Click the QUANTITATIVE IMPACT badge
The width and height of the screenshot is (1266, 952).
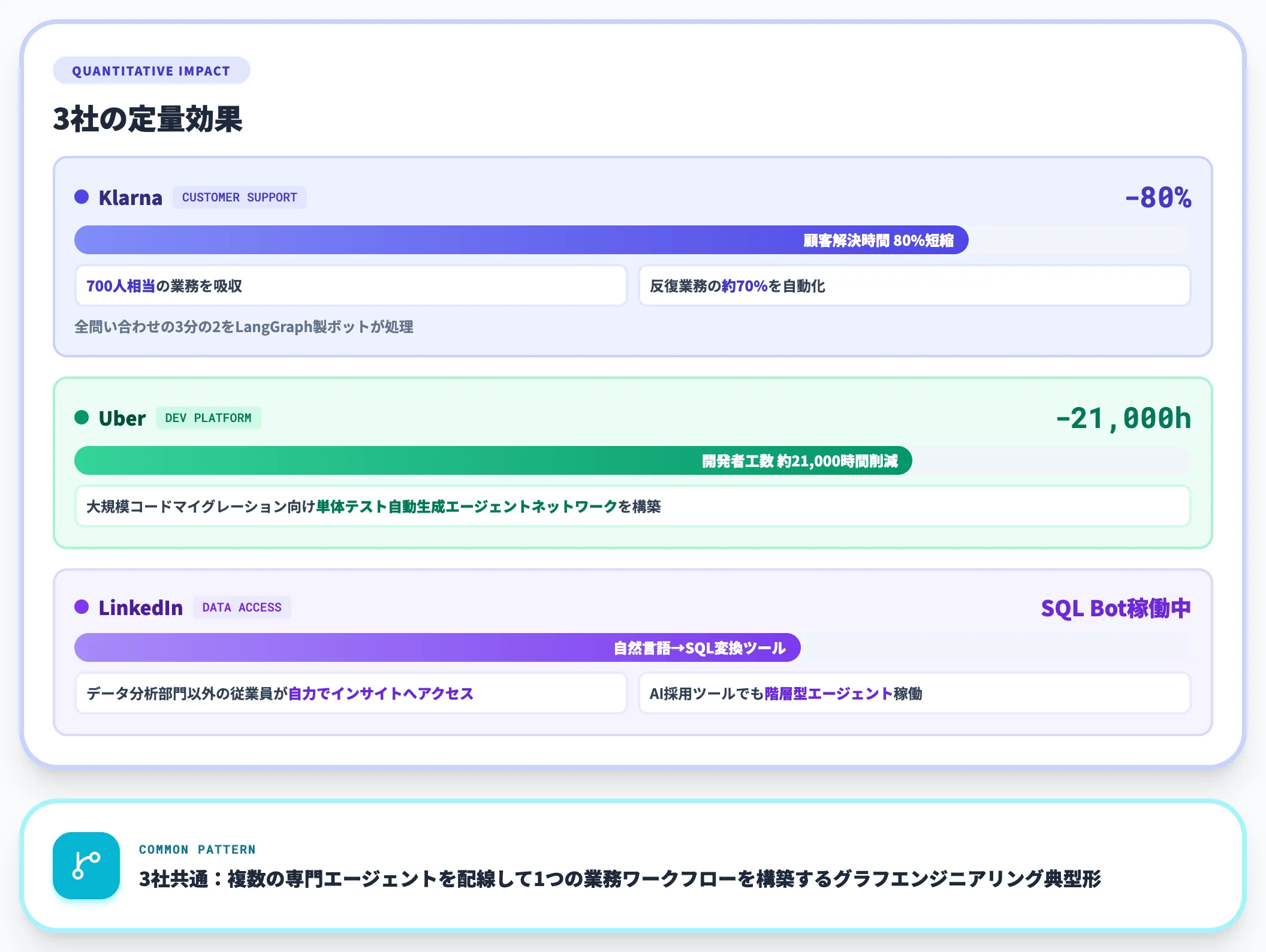tap(151, 71)
